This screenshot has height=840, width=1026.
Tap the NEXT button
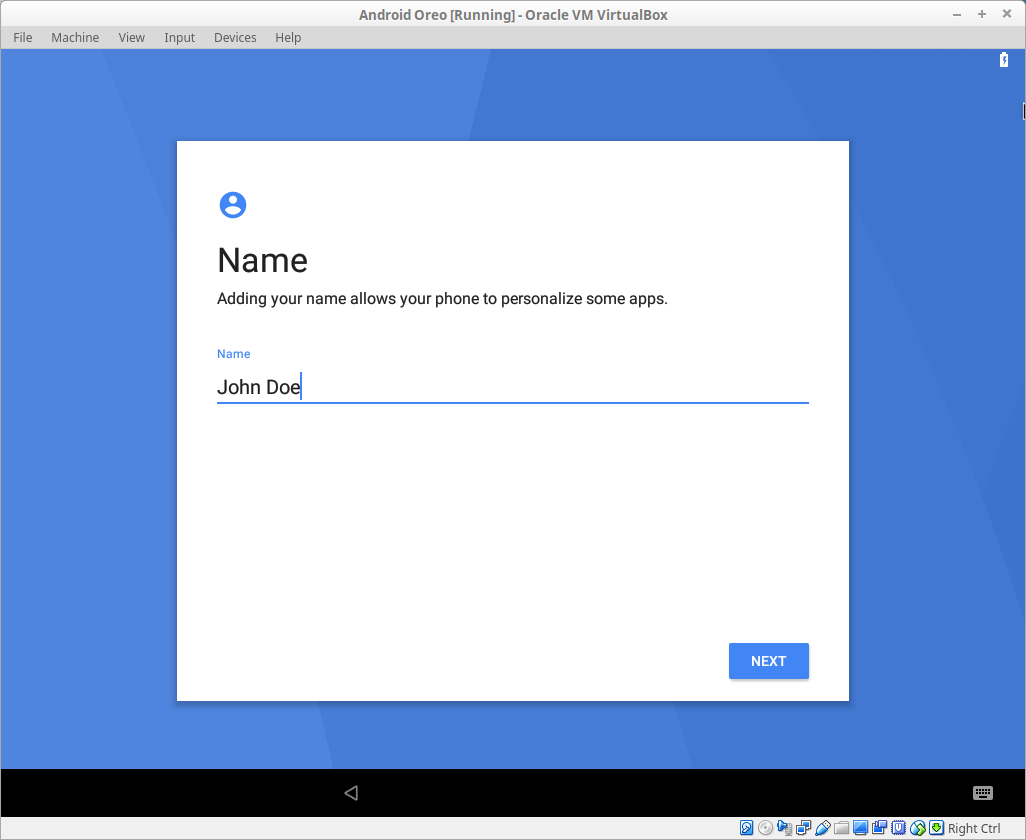tap(769, 661)
